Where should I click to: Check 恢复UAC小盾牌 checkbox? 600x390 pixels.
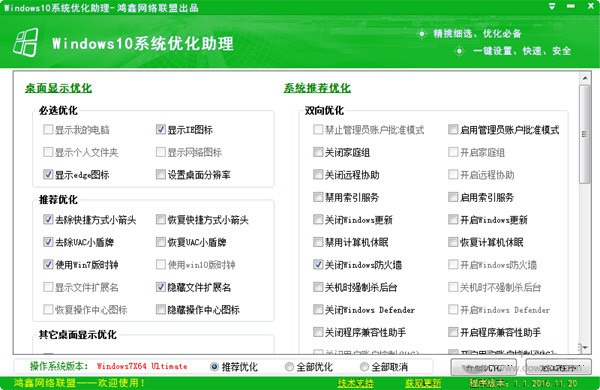coord(161,242)
